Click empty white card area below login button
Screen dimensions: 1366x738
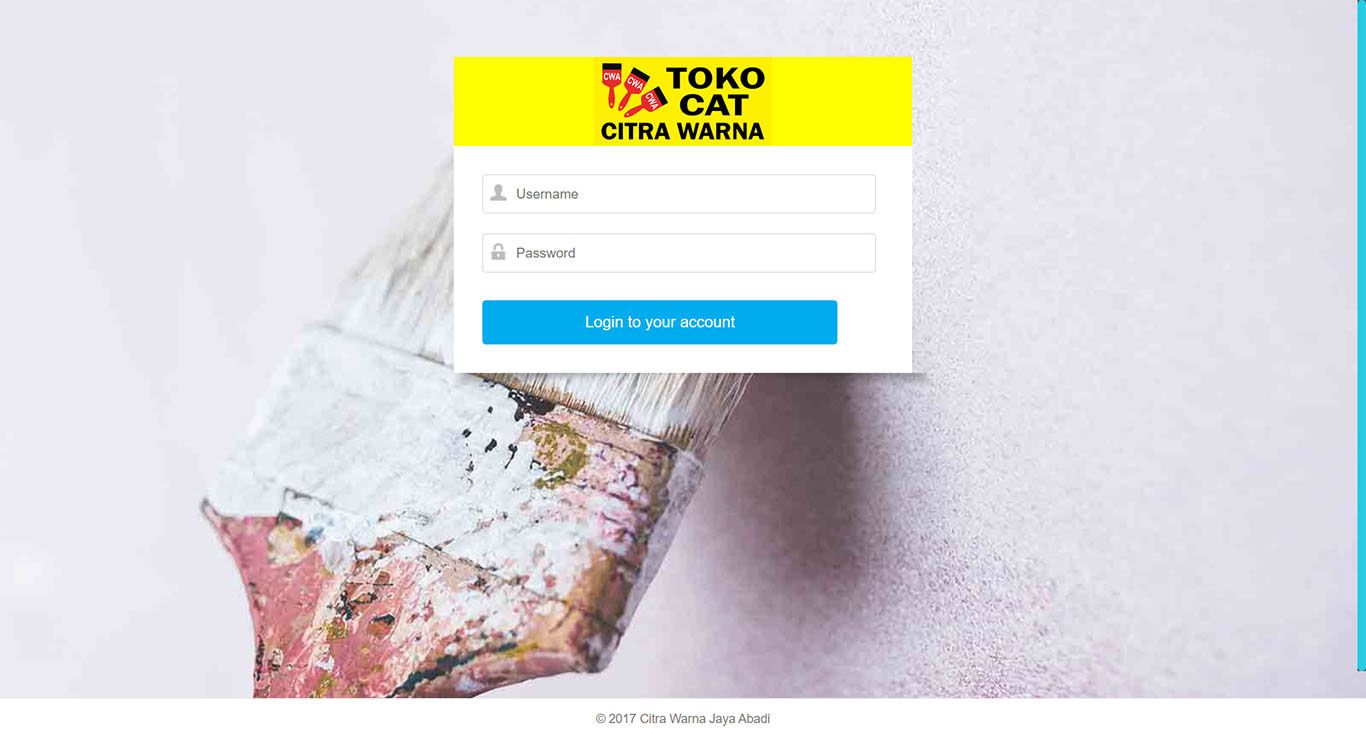coord(683,359)
